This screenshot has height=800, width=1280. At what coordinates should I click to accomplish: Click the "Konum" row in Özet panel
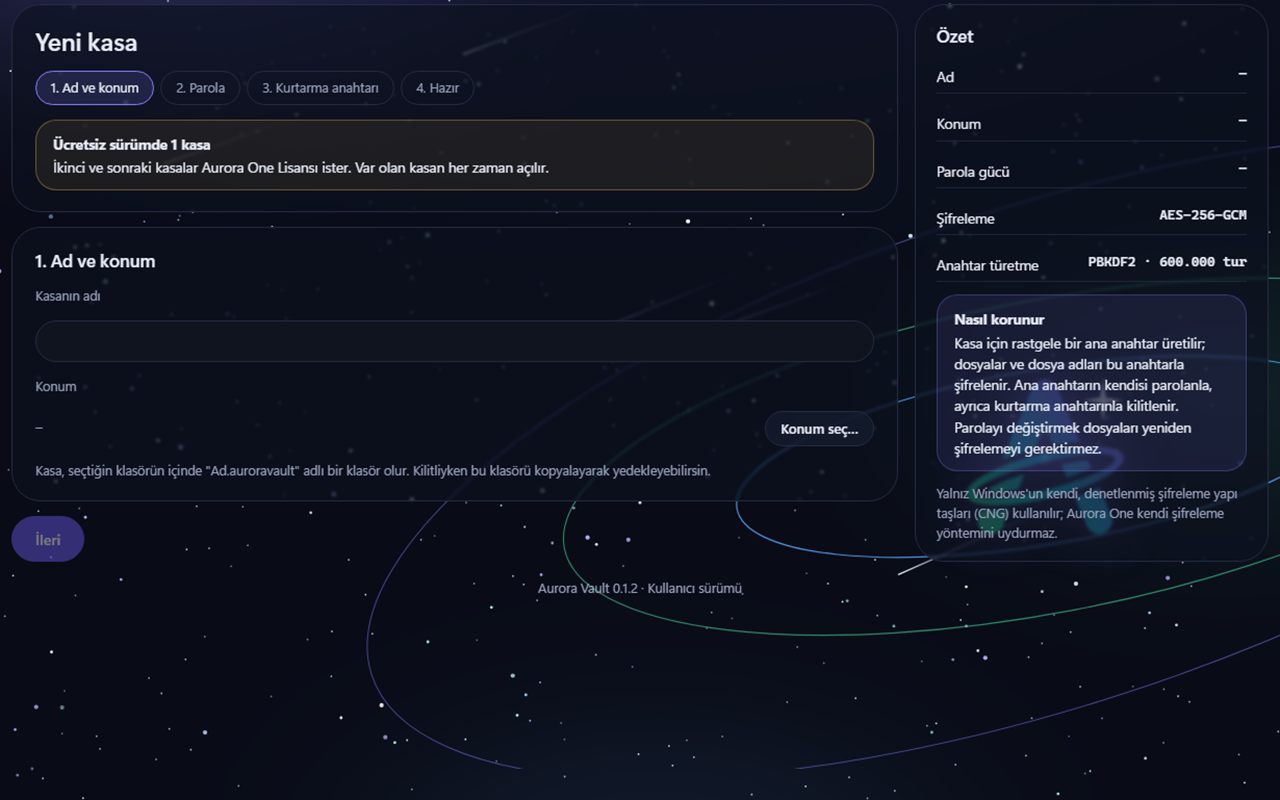coord(1091,124)
